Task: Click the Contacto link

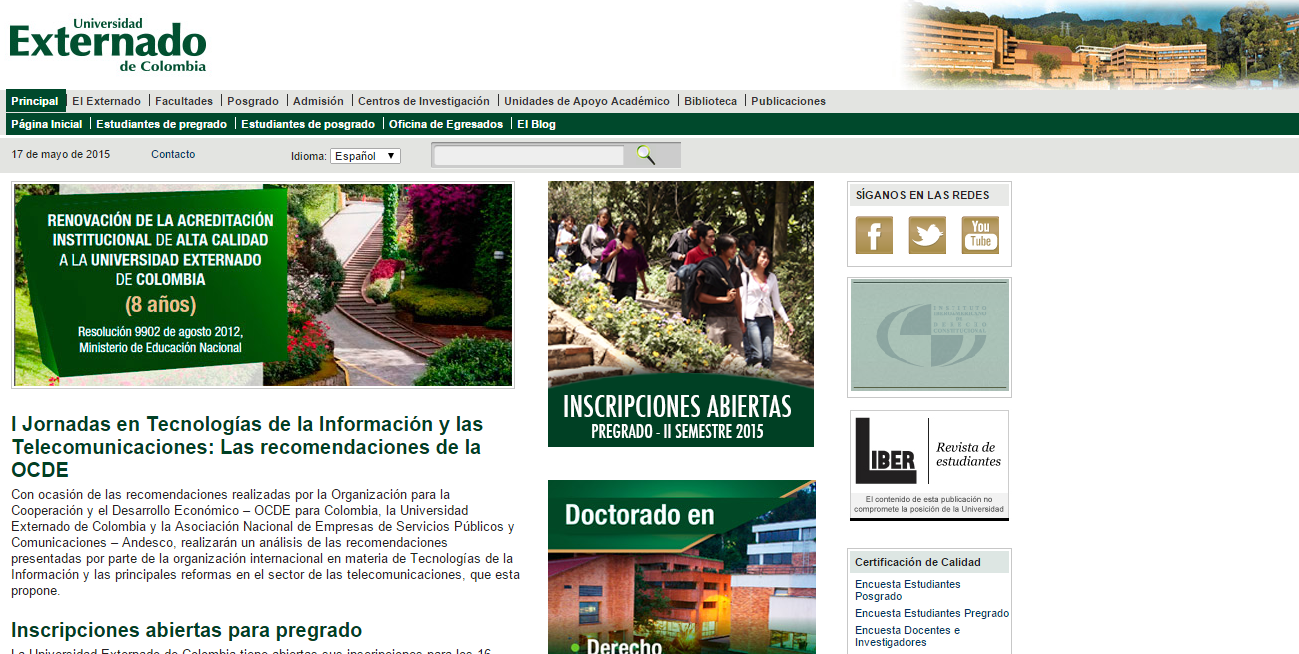Action: point(173,154)
